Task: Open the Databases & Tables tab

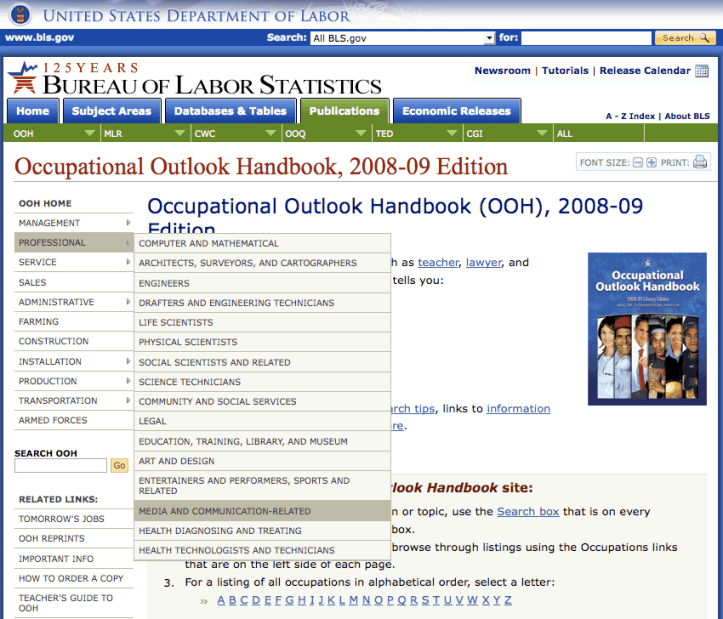Action: pos(230,111)
